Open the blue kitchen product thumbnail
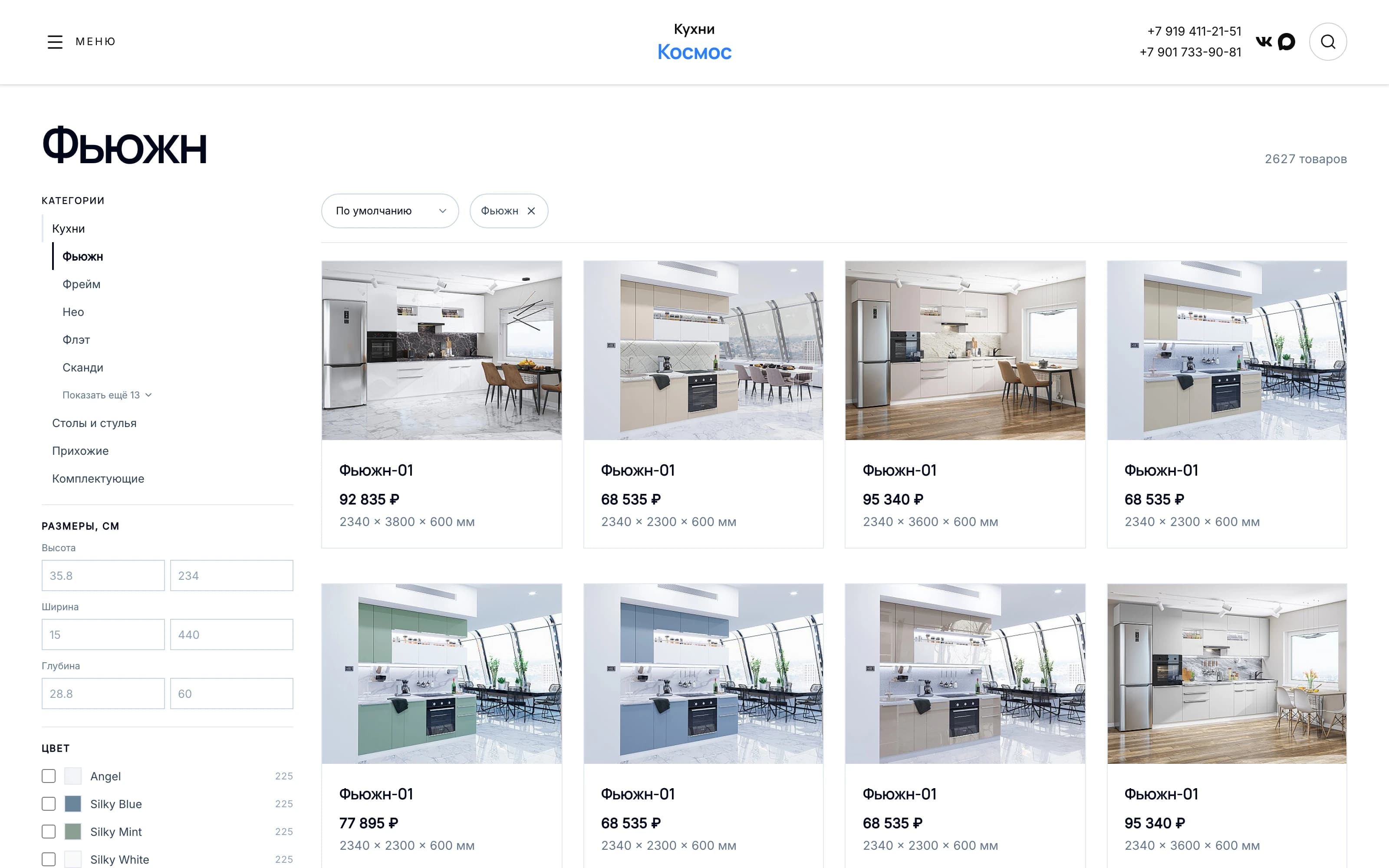This screenshot has height=868, width=1389. pyautogui.click(x=703, y=674)
